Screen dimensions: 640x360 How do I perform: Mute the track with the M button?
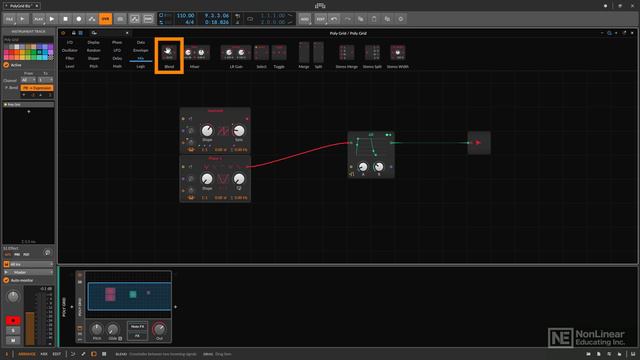point(13,340)
